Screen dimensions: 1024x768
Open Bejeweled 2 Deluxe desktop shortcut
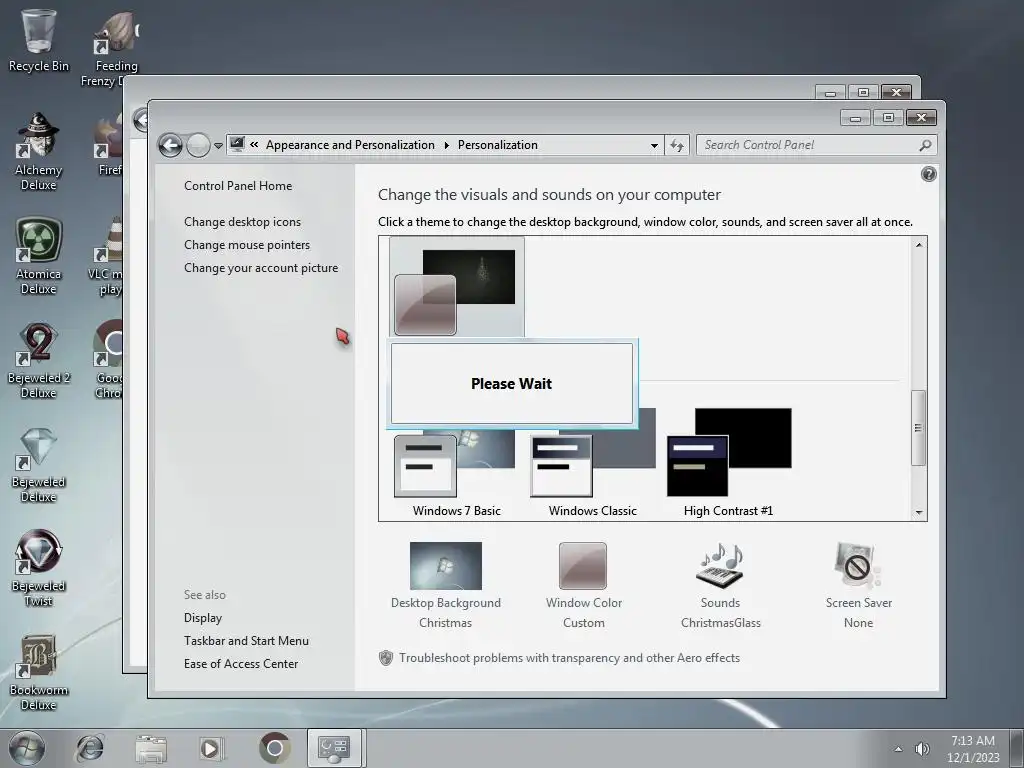(x=39, y=360)
